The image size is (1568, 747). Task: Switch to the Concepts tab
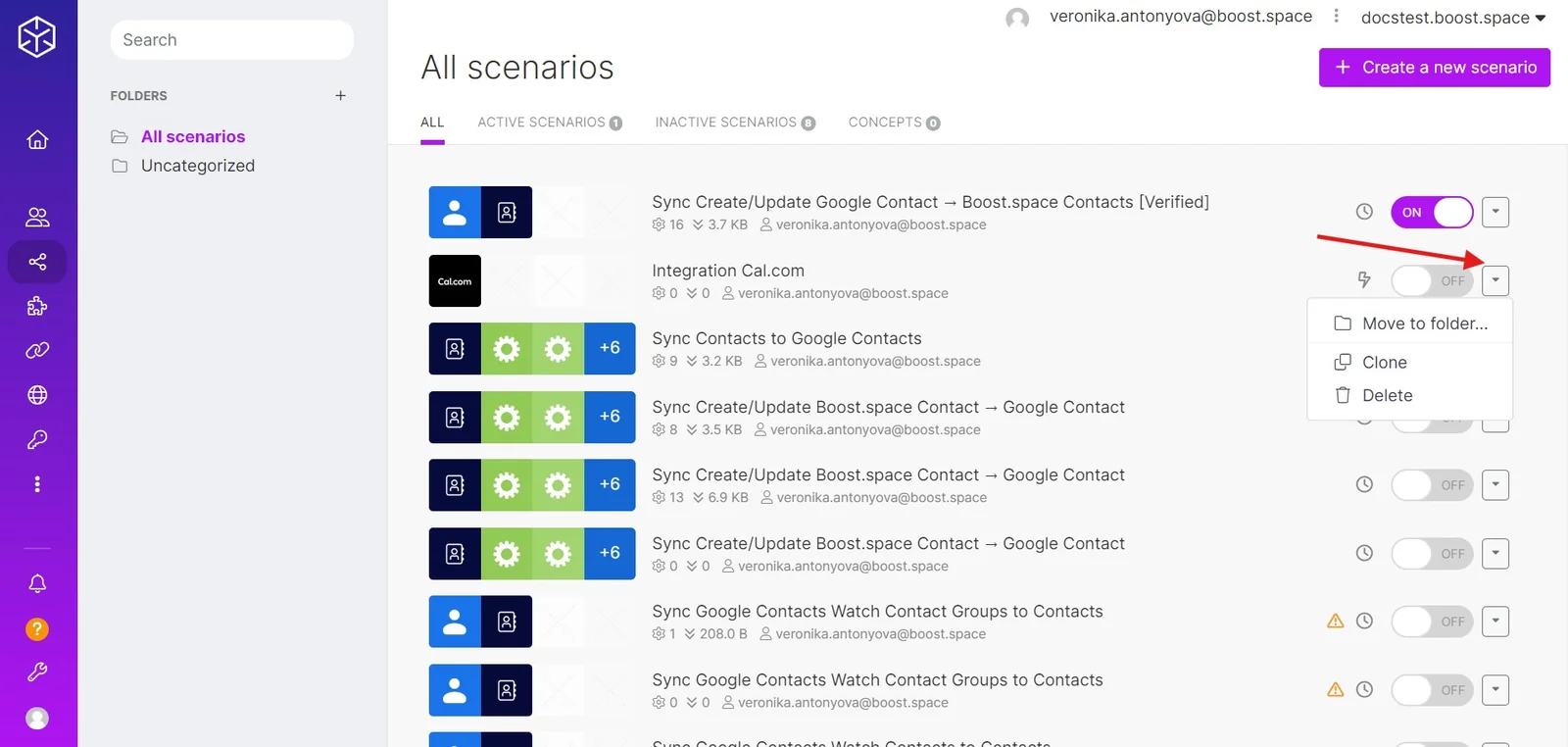click(894, 123)
